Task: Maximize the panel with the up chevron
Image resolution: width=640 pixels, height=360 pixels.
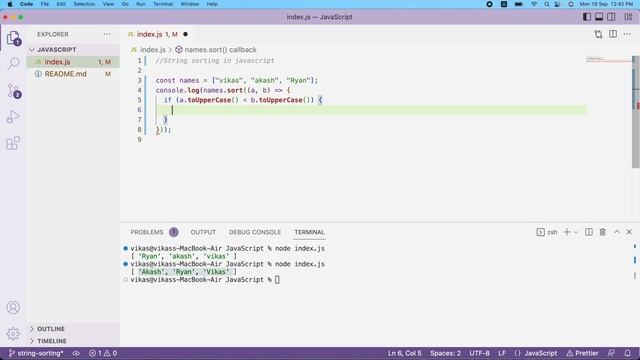Action: click(x=617, y=232)
